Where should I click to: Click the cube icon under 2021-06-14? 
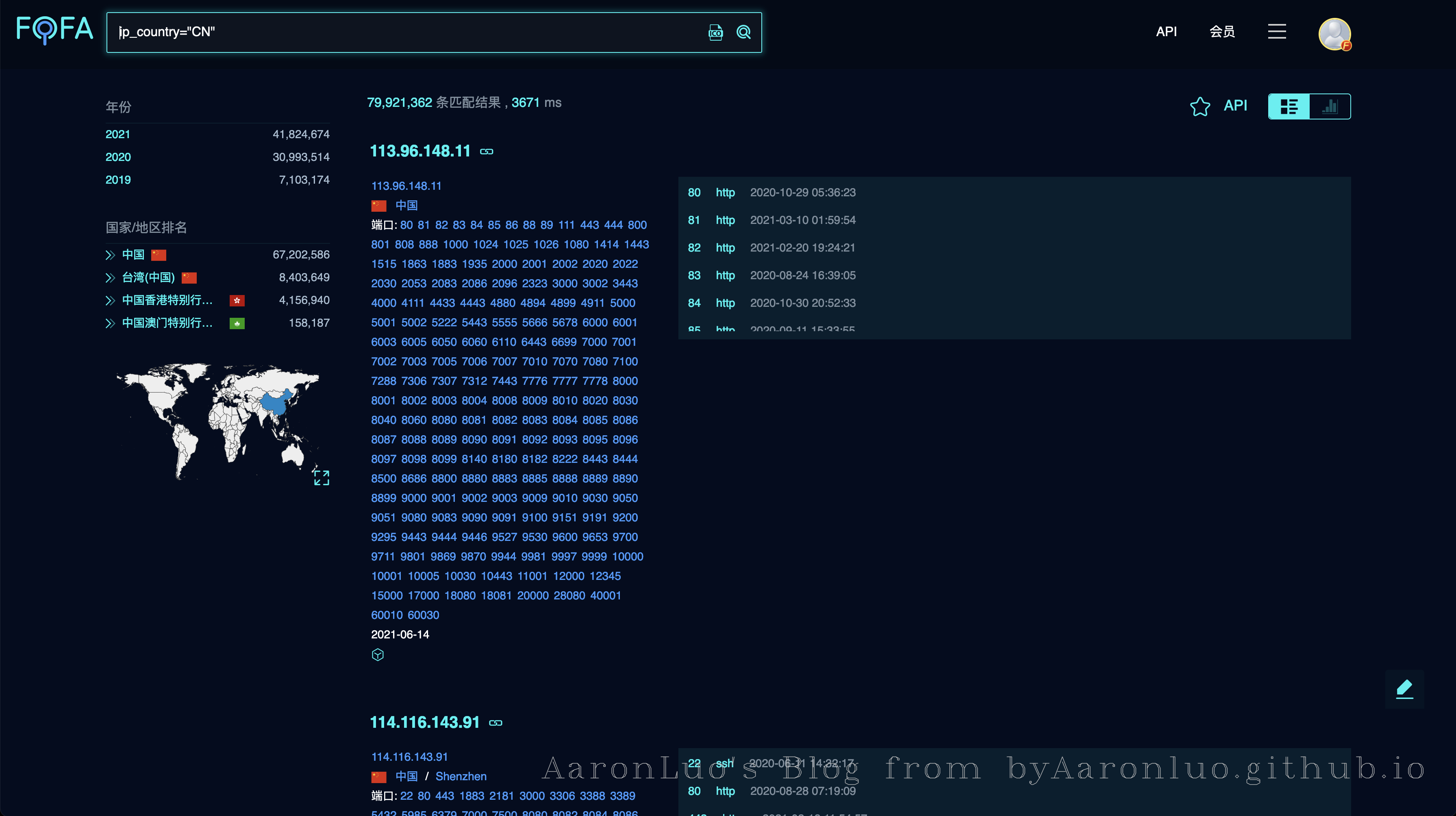click(378, 654)
